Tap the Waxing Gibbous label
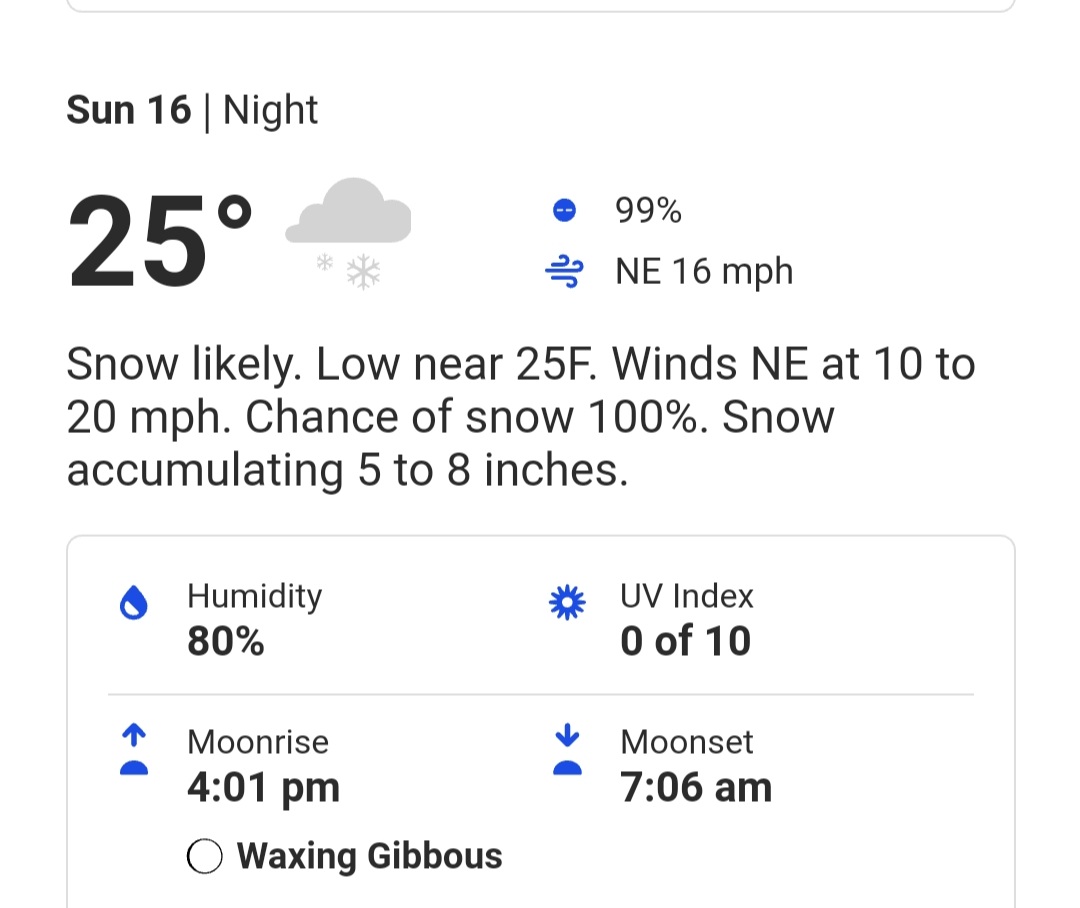The width and height of the screenshot is (1080, 908). coord(370,856)
